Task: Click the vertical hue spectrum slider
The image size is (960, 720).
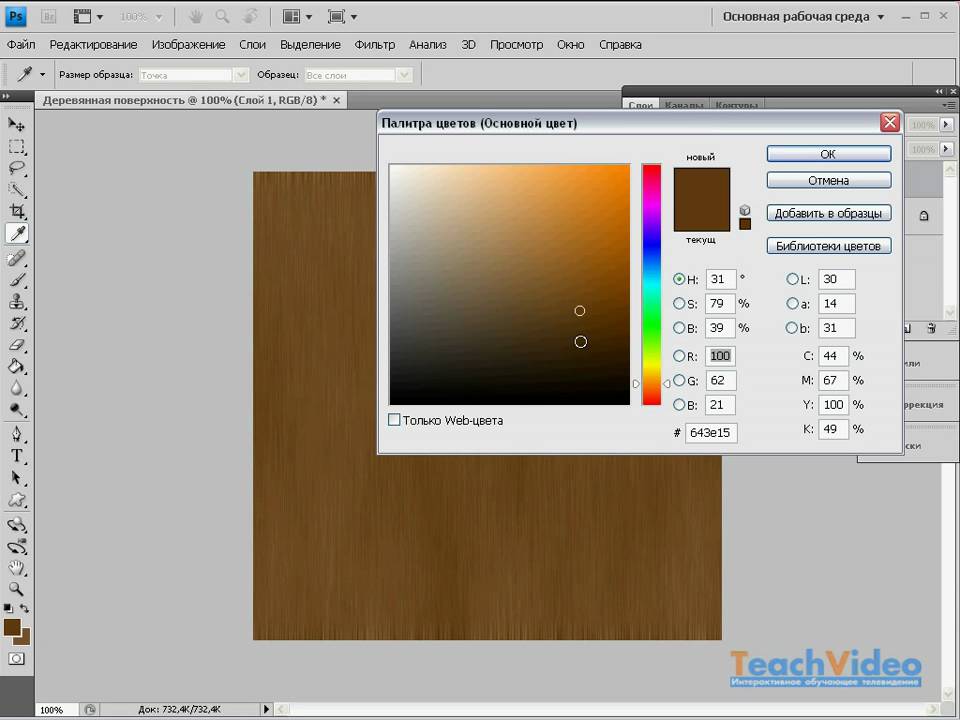Action: point(651,284)
